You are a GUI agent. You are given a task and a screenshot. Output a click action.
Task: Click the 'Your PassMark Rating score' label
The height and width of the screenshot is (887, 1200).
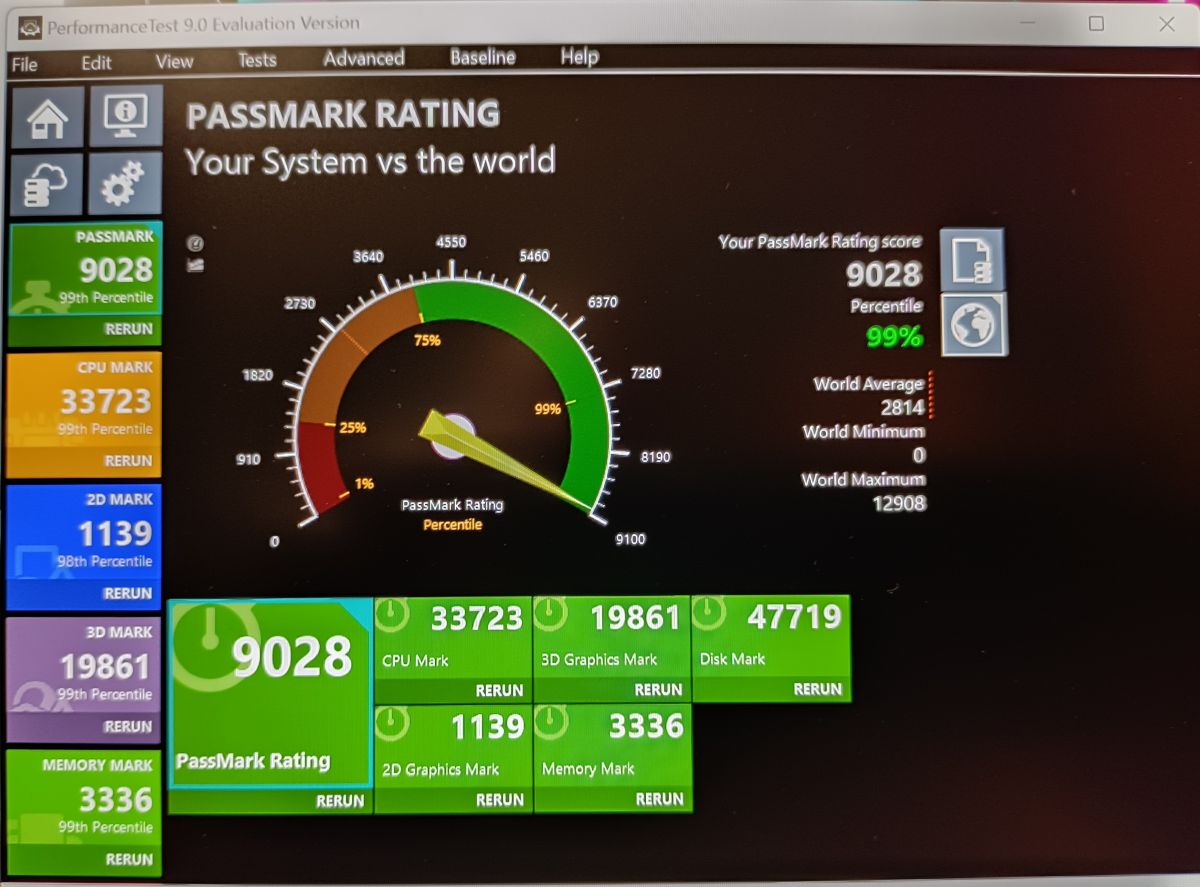[x=820, y=241]
